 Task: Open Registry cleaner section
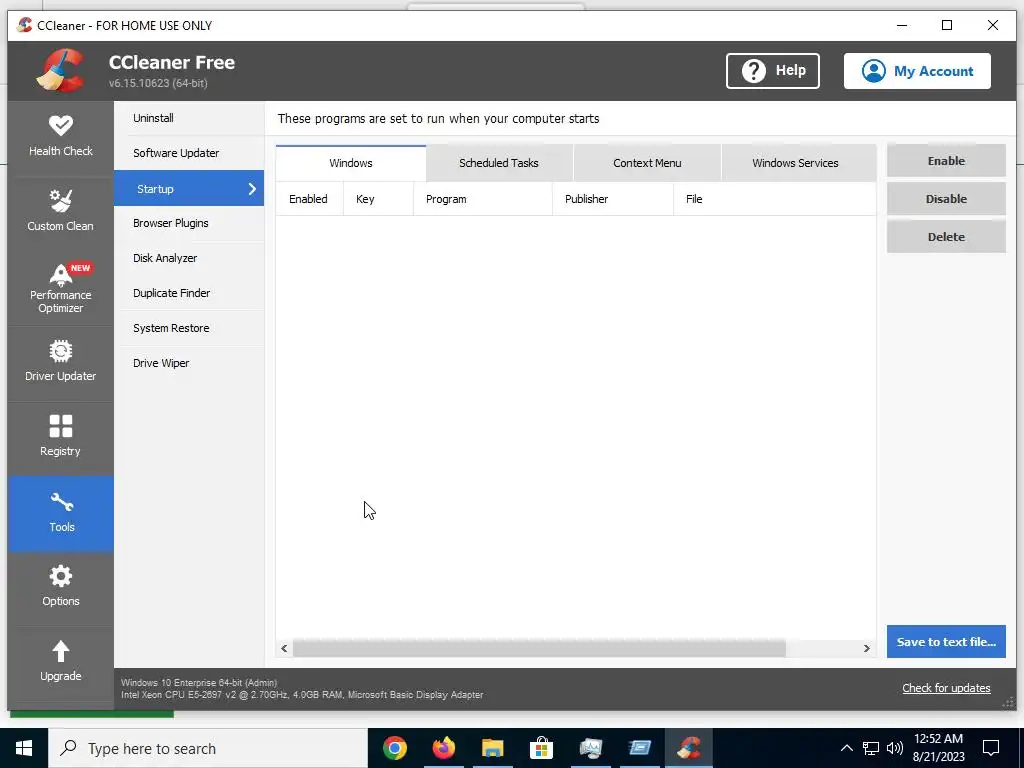click(x=61, y=438)
